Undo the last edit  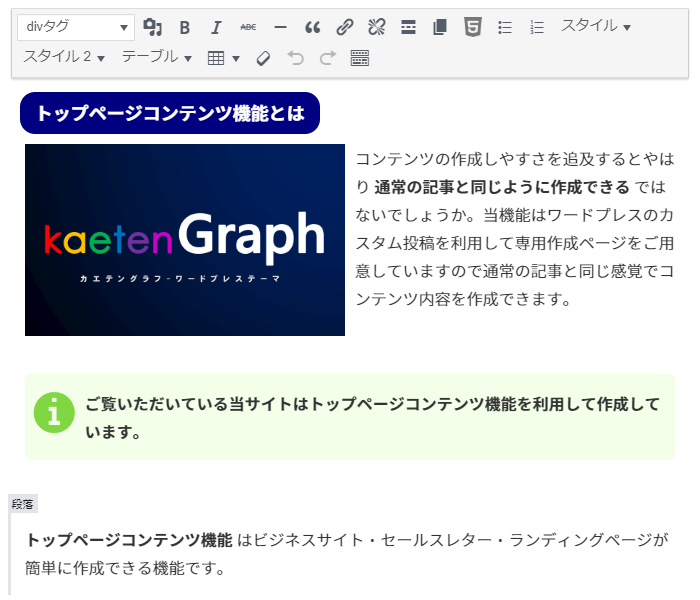296,58
